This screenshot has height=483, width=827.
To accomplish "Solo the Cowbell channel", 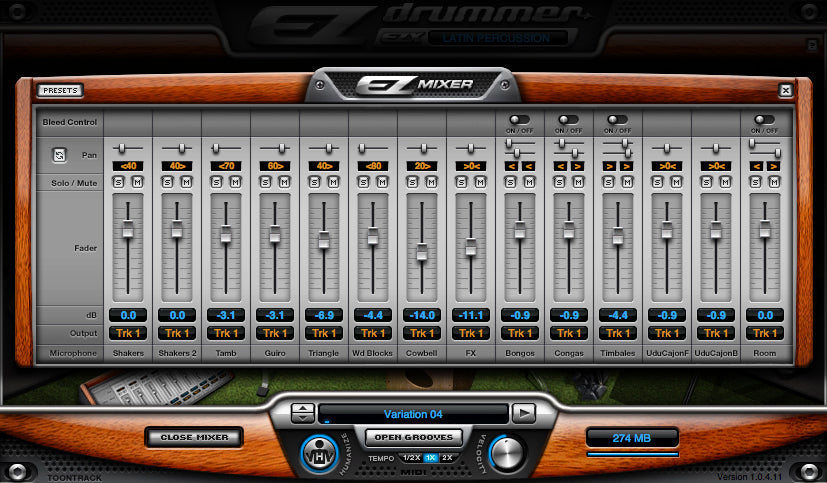I will (x=413, y=182).
